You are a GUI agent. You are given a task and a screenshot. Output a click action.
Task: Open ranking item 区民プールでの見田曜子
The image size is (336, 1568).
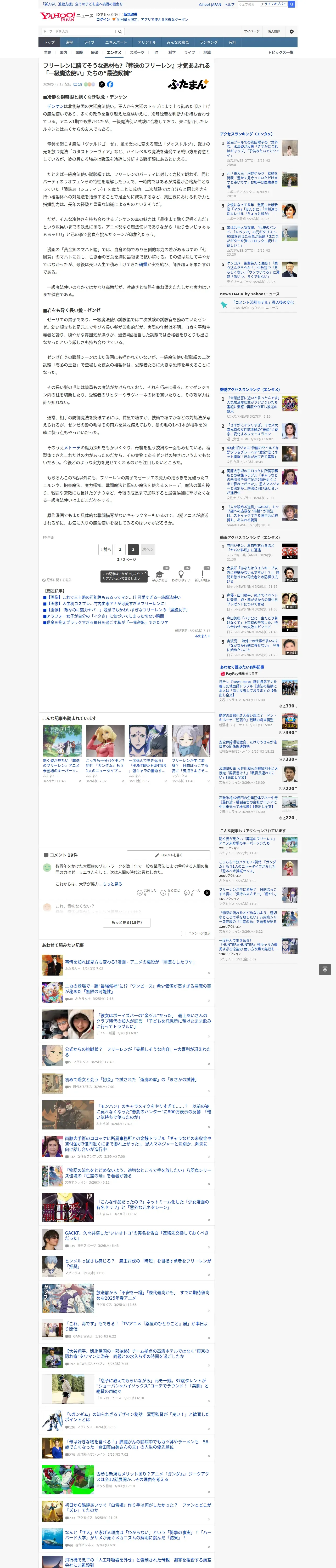pyautogui.click(x=253, y=148)
